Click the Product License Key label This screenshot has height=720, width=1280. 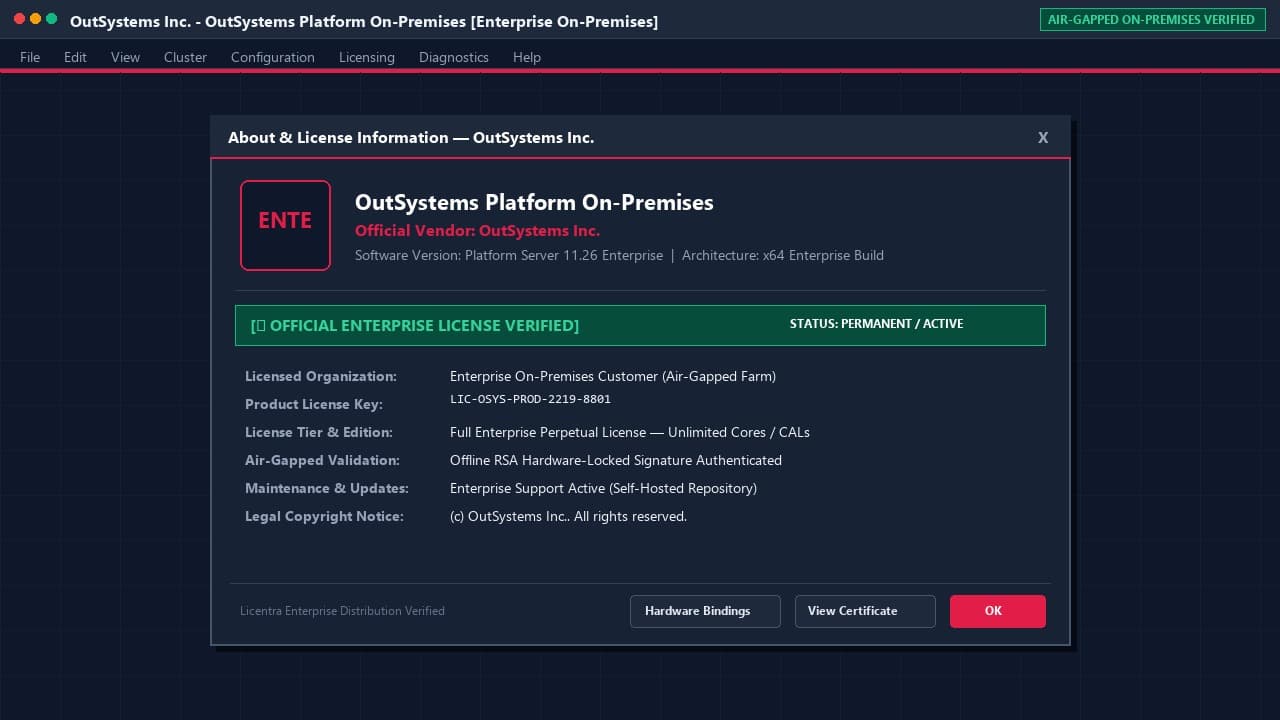[314, 404]
